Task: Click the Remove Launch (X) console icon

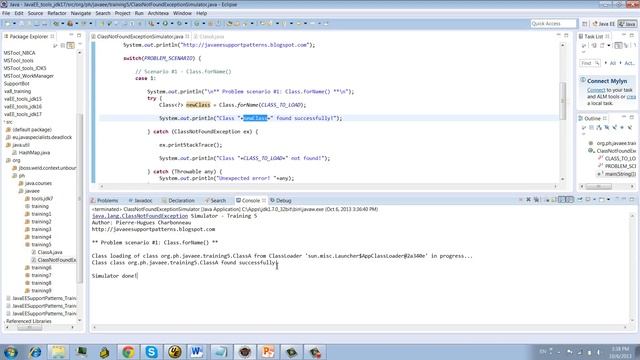Action: (528, 200)
